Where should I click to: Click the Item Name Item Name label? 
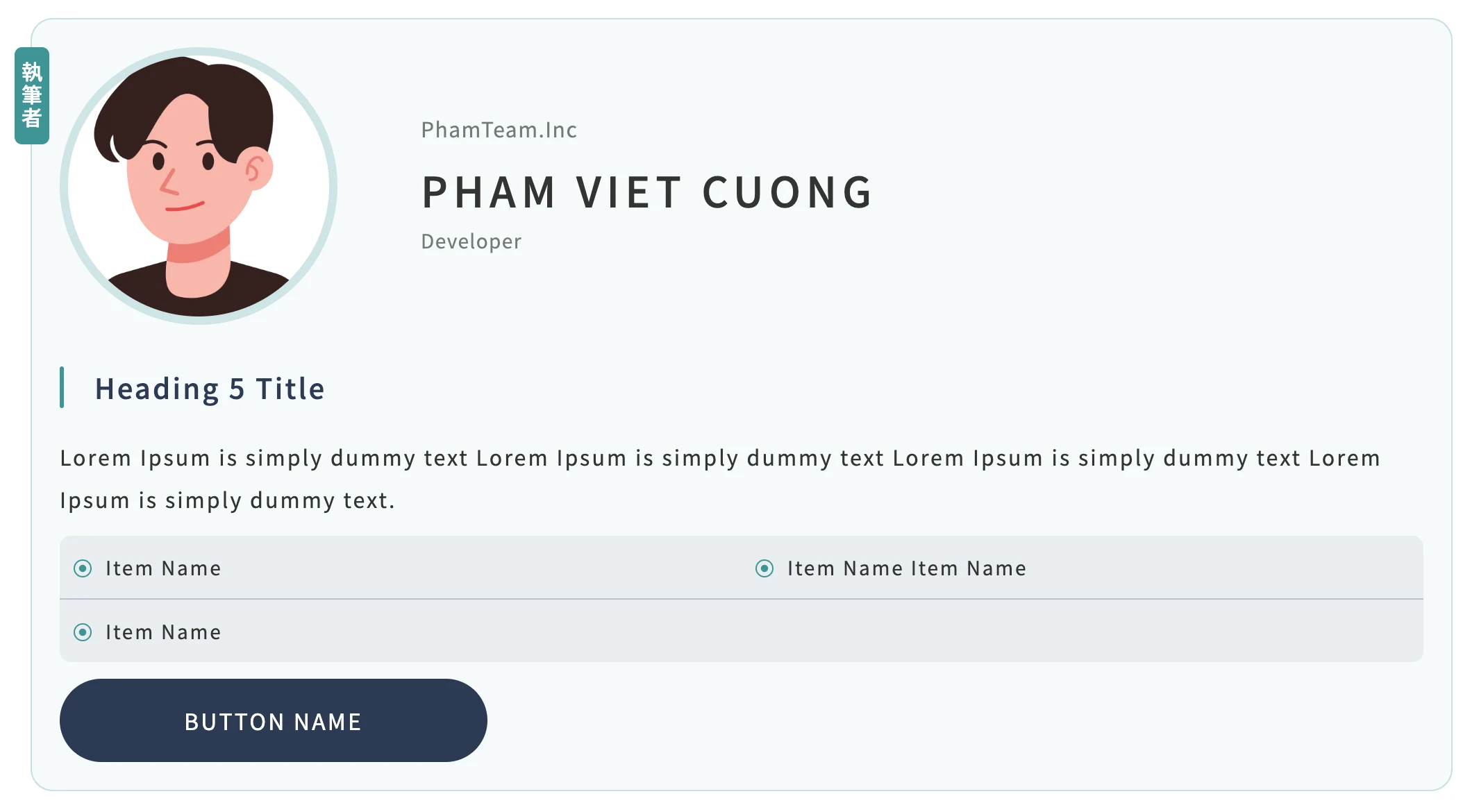[x=906, y=568]
